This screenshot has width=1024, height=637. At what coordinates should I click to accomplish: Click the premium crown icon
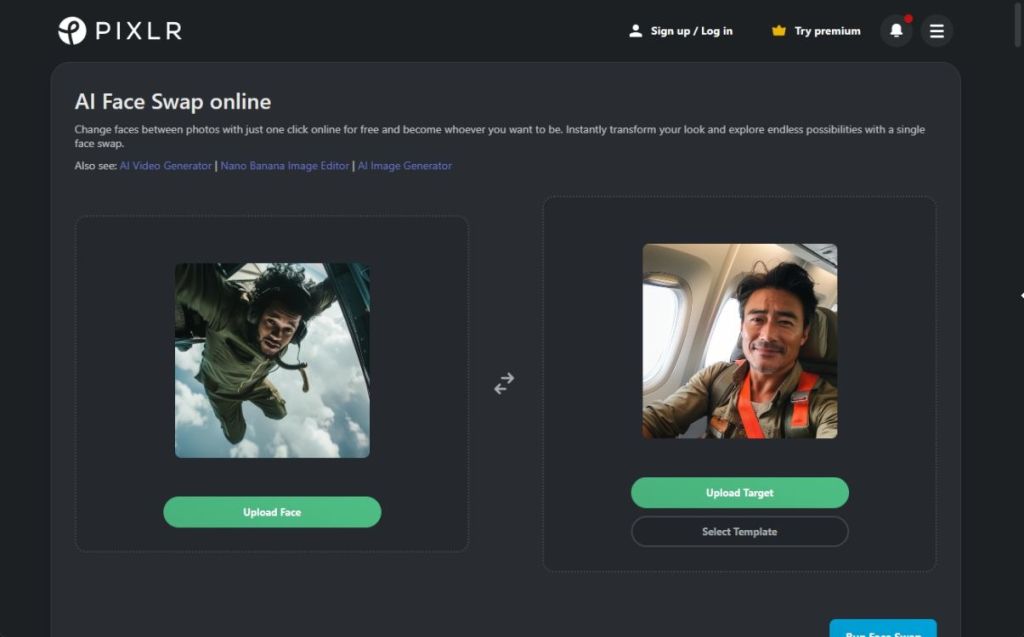tap(779, 31)
